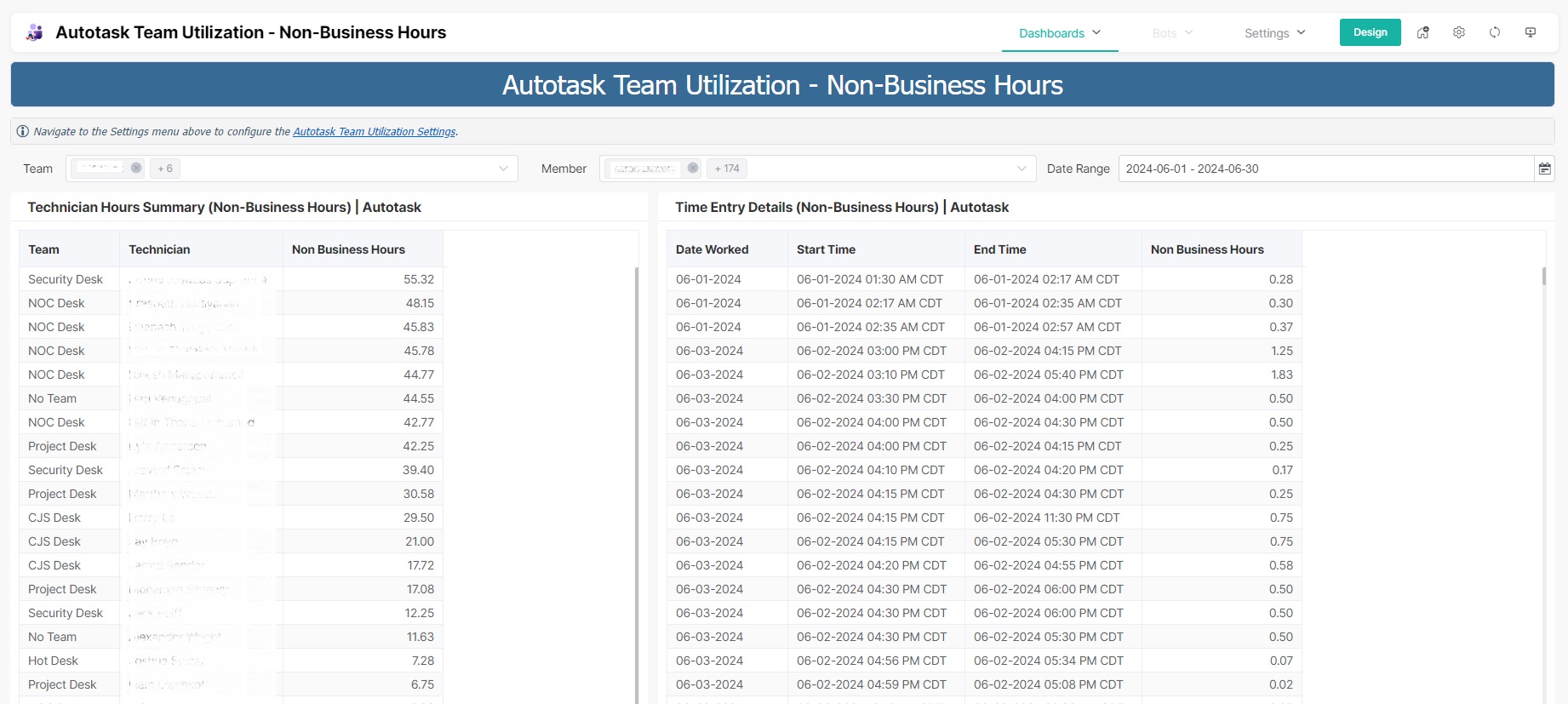Open the Settings menu
Viewport: 1568px width, 704px height.
click(x=1274, y=33)
